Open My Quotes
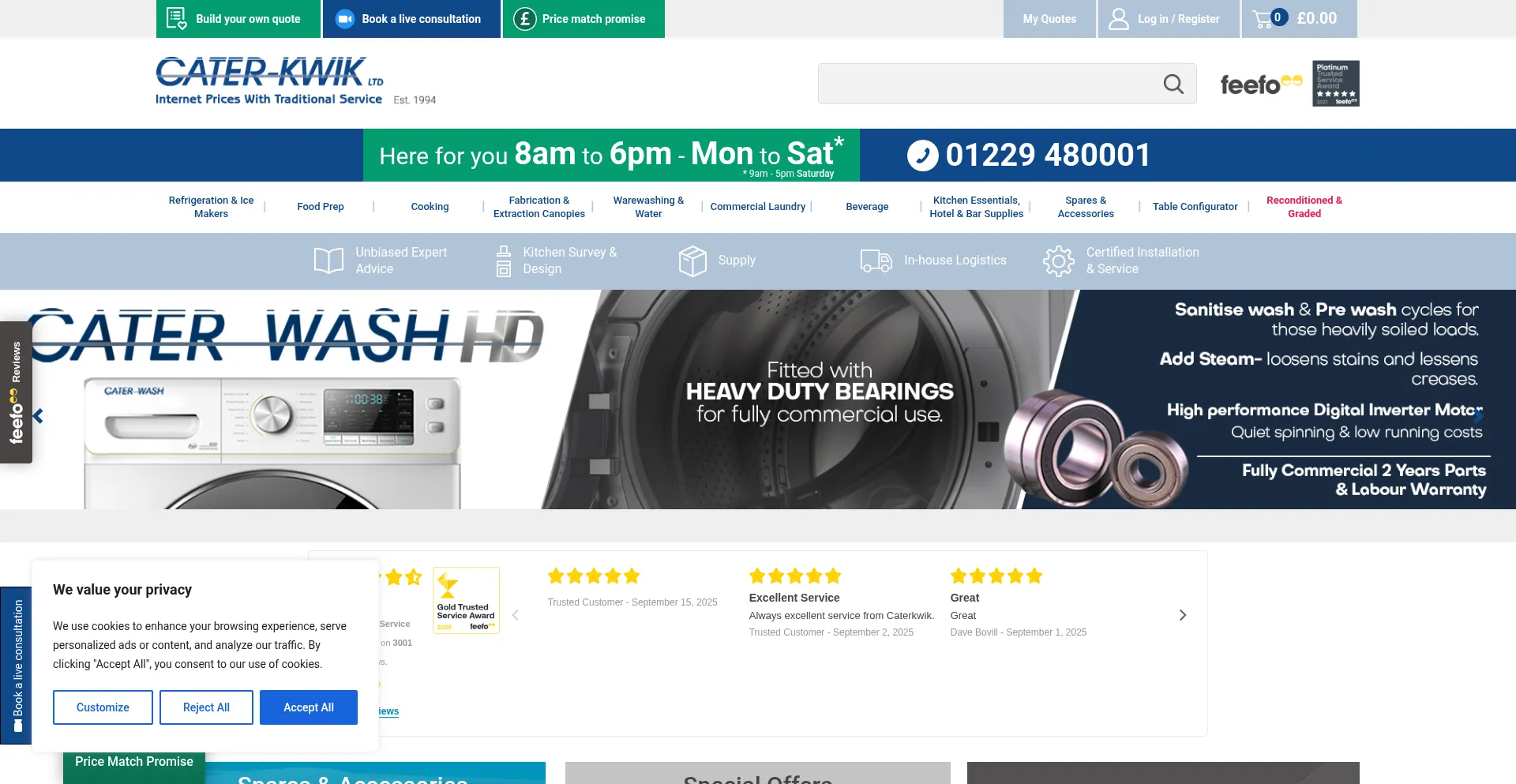Viewport: 1516px width, 784px height. (x=1049, y=19)
